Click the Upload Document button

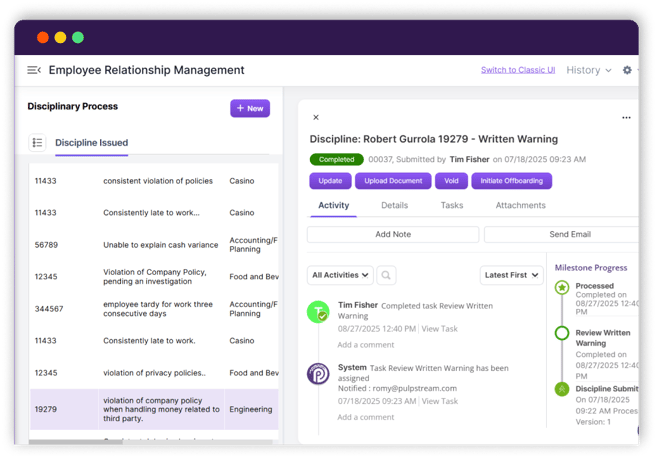[392, 181]
